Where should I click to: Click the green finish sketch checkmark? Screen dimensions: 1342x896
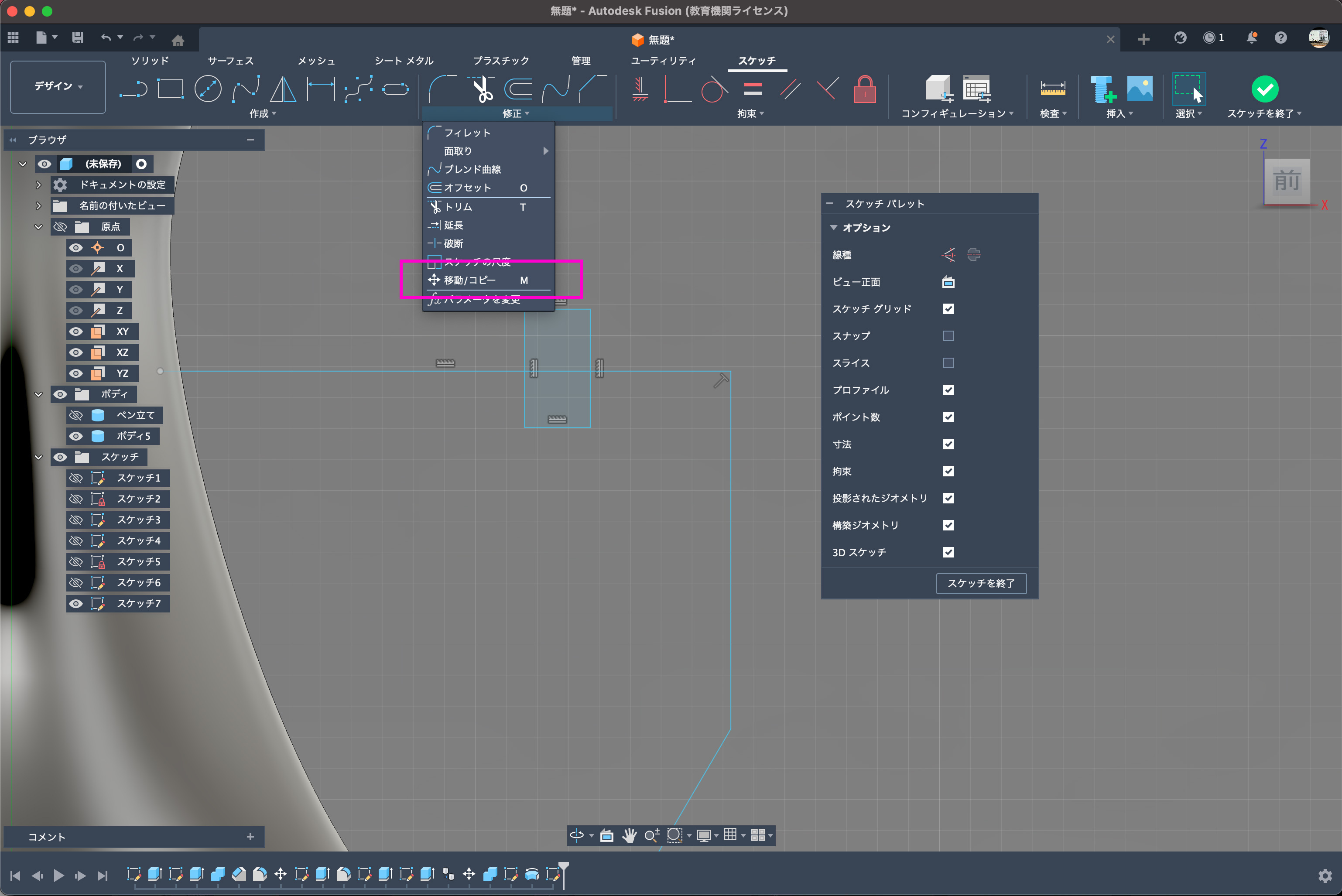1264,89
